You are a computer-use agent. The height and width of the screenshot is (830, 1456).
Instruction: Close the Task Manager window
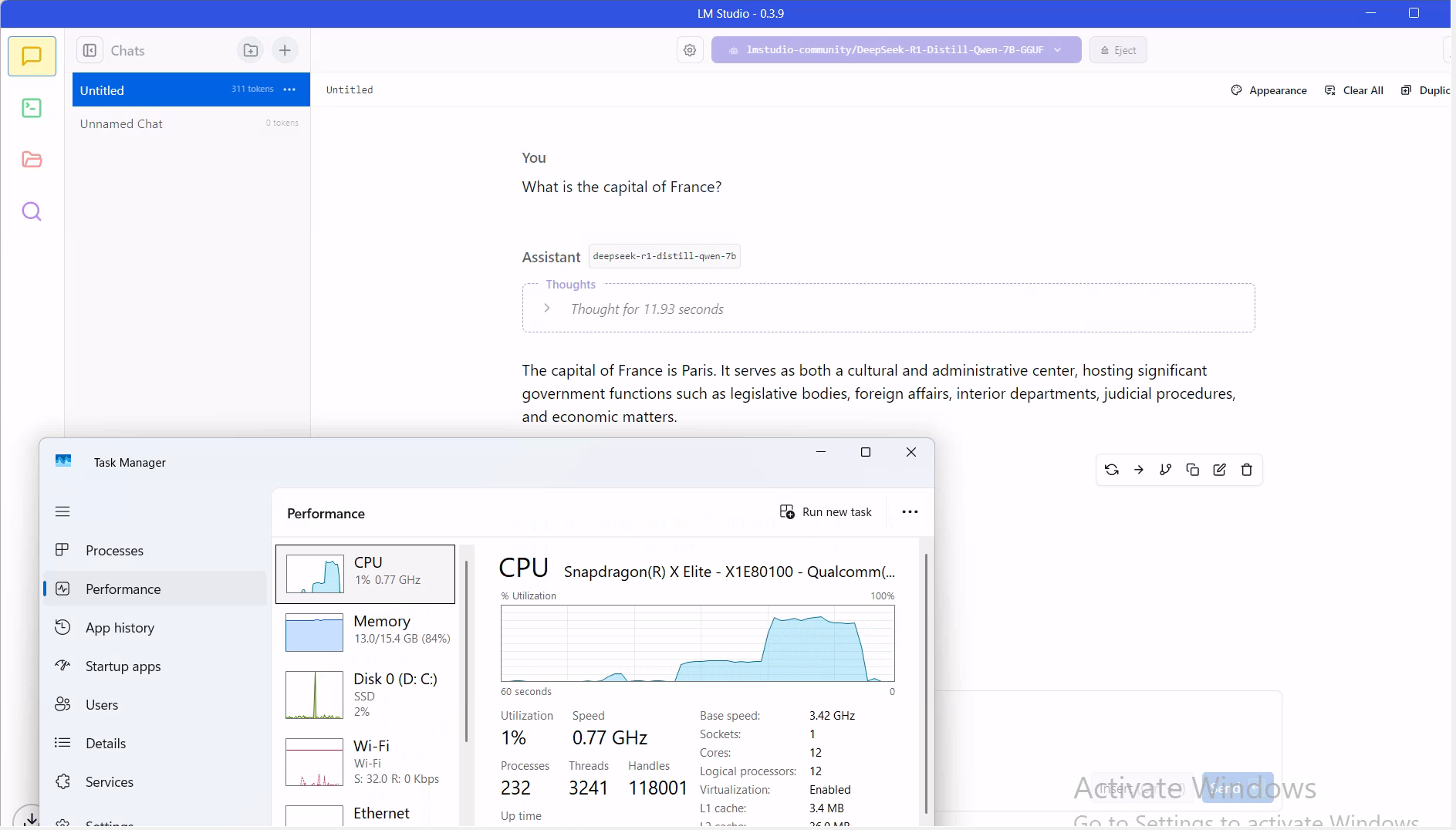pos(911,452)
